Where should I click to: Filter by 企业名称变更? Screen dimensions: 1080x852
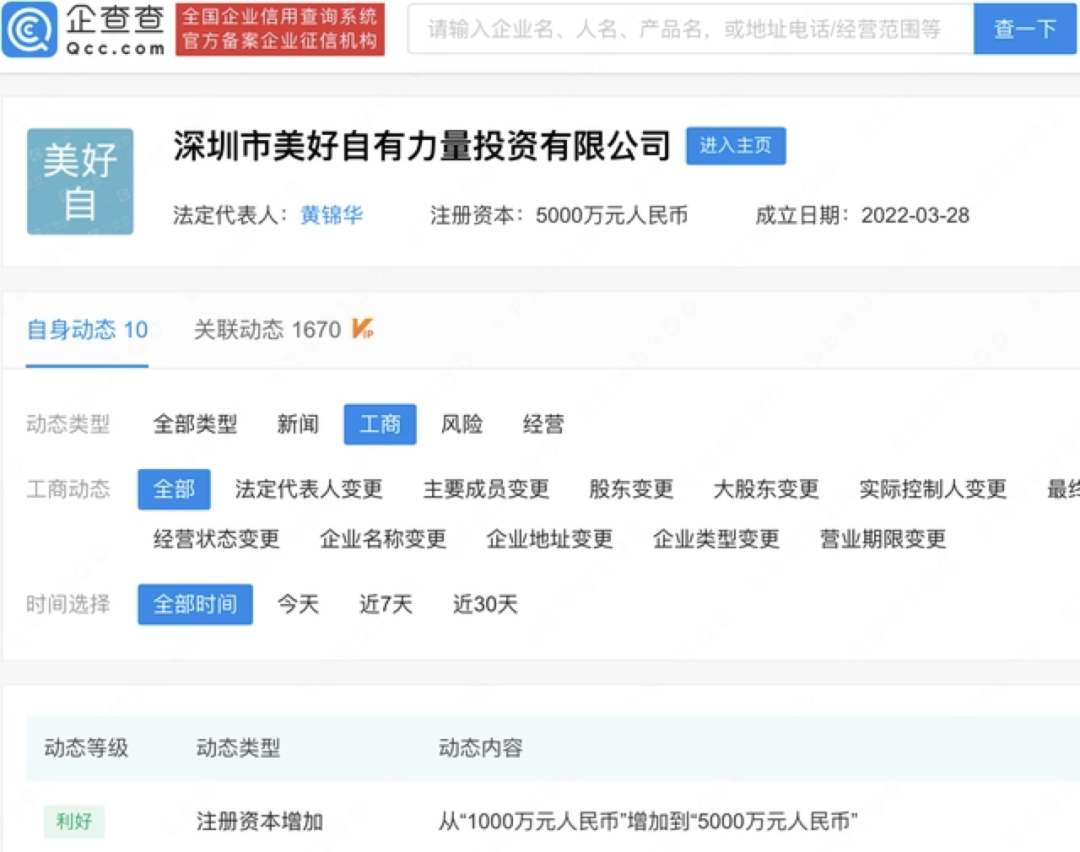383,539
